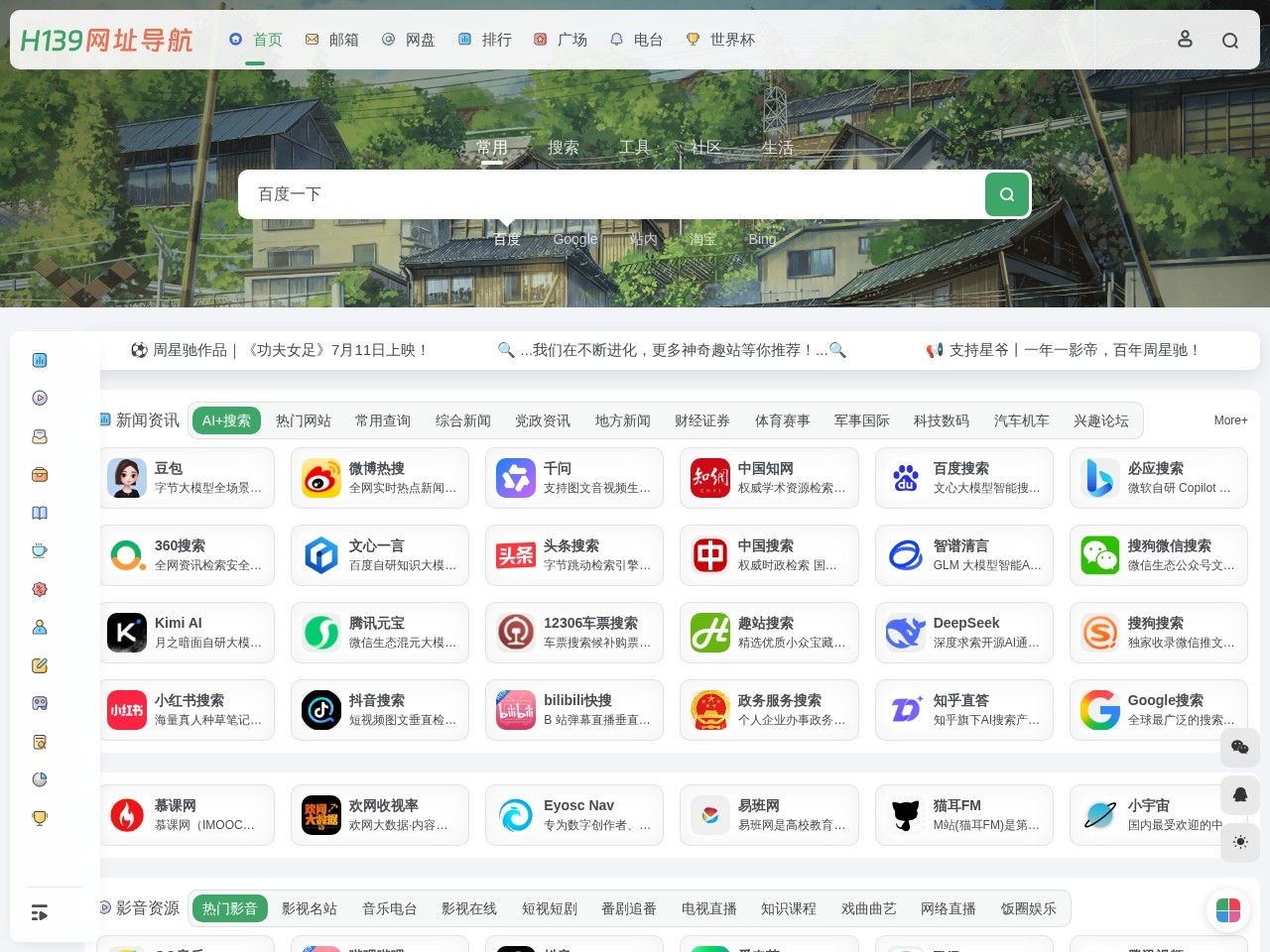The width and height of the screenshot is (1270, 952).
Task: Open the 必应搜索 site card
Action: [x=1159, y=478]
